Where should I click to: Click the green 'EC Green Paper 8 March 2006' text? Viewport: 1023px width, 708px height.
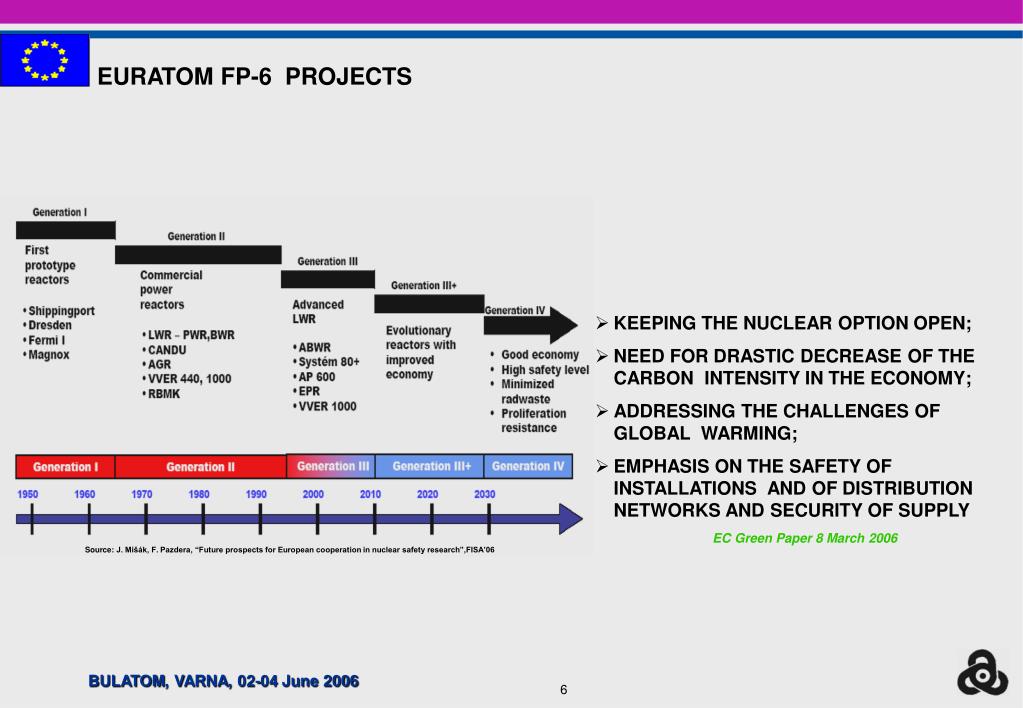(805, 538)
